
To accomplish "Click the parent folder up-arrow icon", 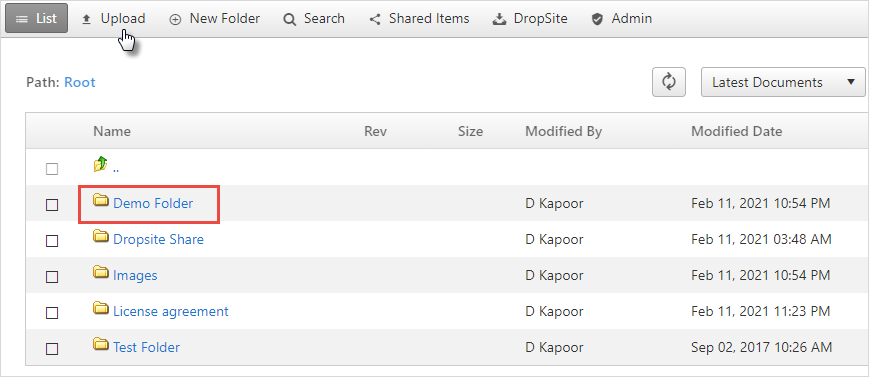I will click(x=100, y=164).
